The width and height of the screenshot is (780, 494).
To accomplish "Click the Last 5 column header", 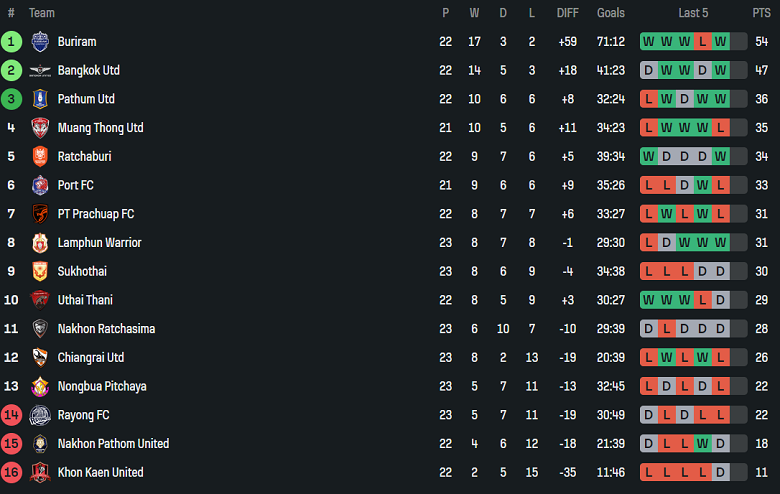I will click(x=693, y=13).
